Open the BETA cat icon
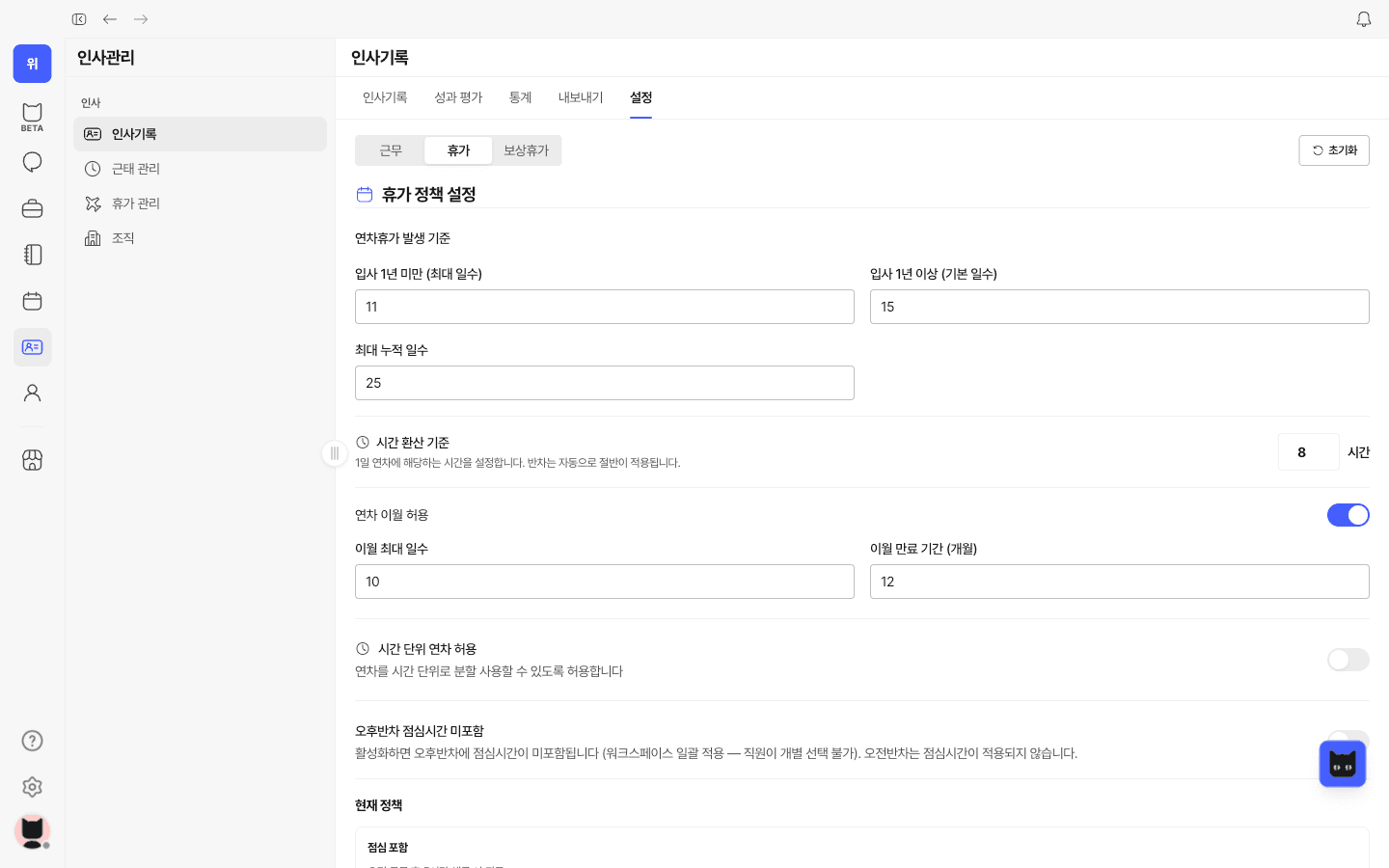 [x=32, y=117]
